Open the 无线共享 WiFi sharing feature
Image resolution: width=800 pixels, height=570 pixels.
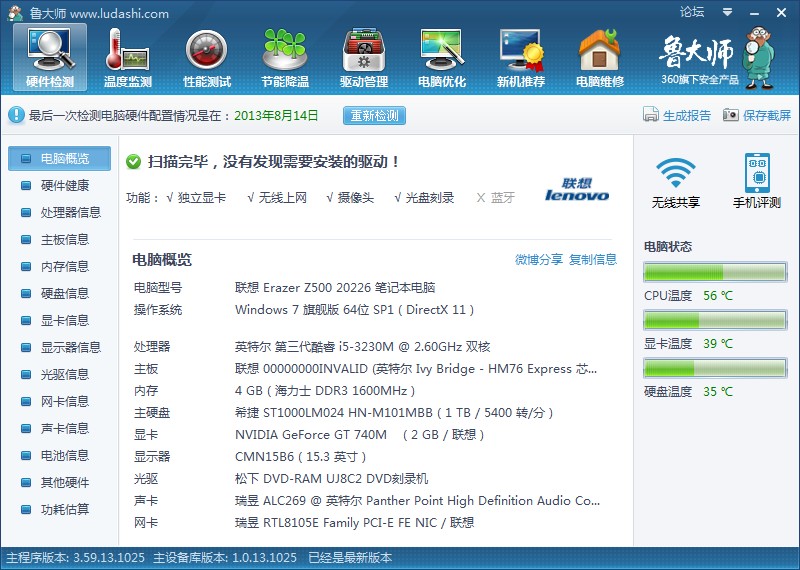click(676, 181)
